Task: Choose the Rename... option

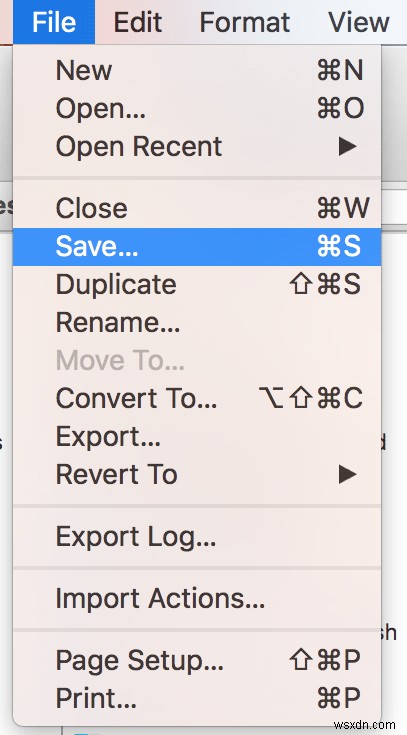Action: (x=197, y=322)
